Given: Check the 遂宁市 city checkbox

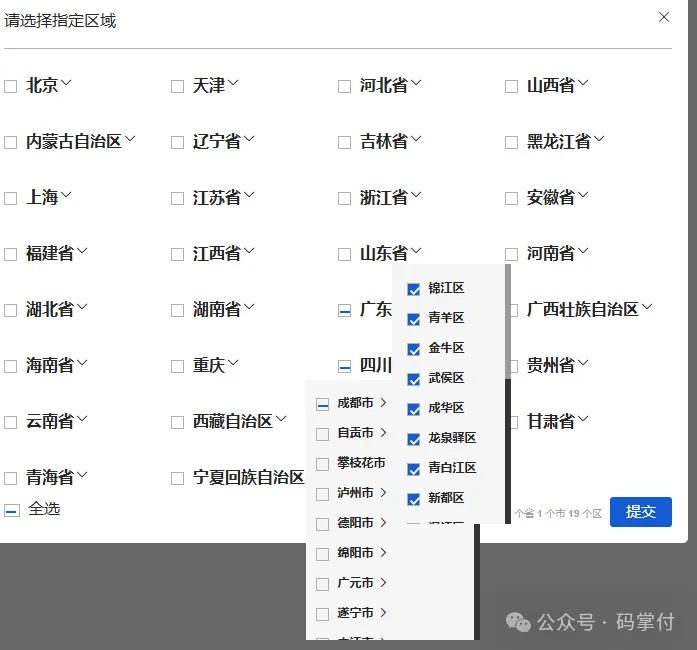Looking at the screenshot, I should 322,614.
